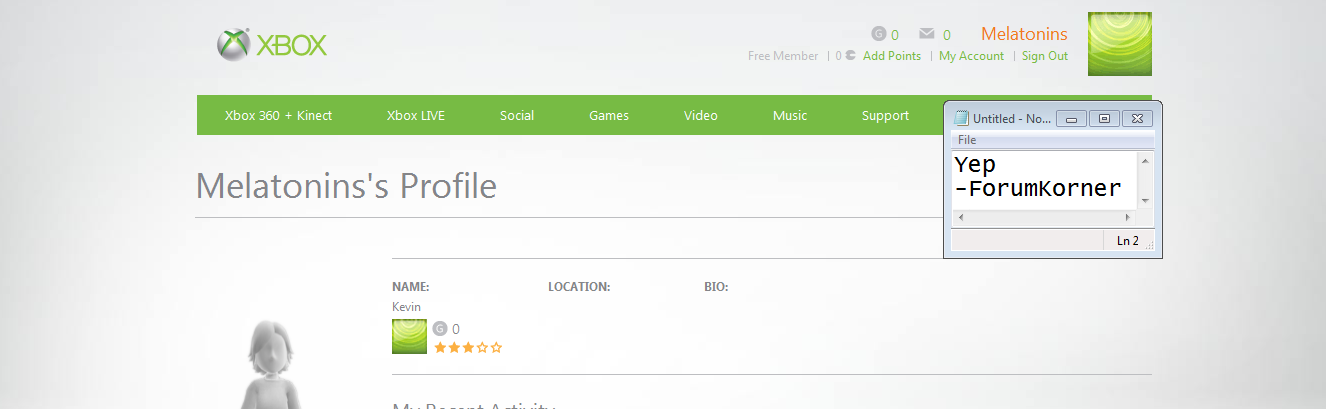Click Notepad vertical scrollbar down arrow

pos(1146,201)
